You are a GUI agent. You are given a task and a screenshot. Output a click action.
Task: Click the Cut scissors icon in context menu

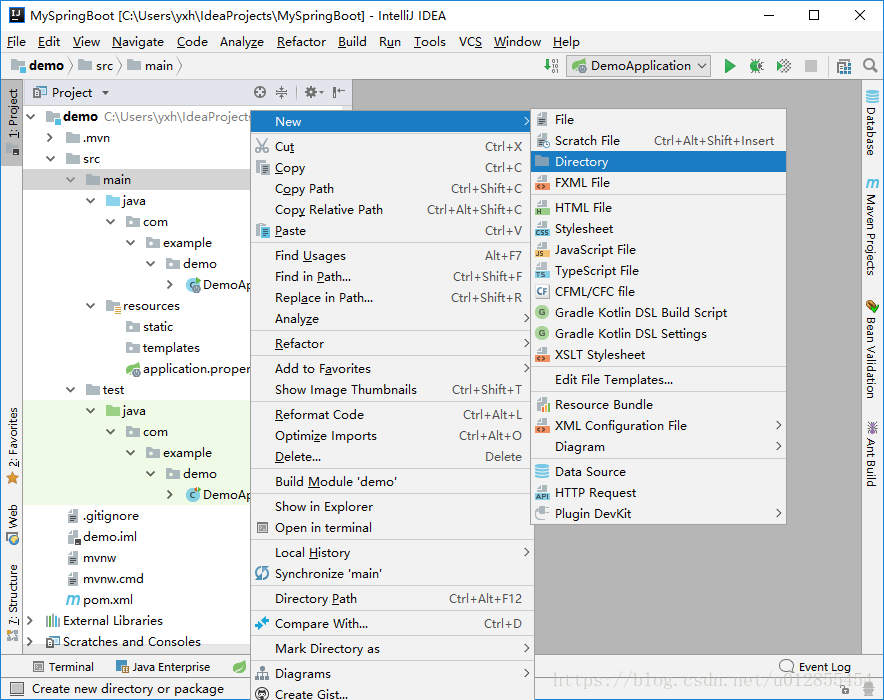262,146
